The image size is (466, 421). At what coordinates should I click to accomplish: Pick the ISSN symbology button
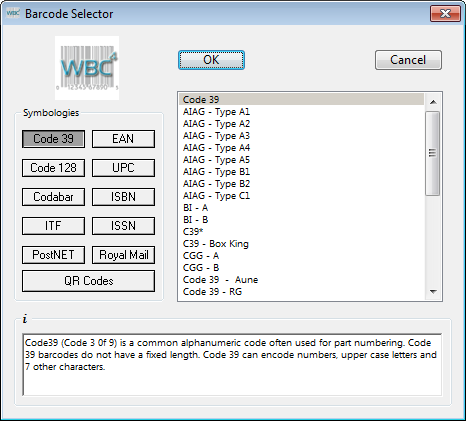coord(123,226)
